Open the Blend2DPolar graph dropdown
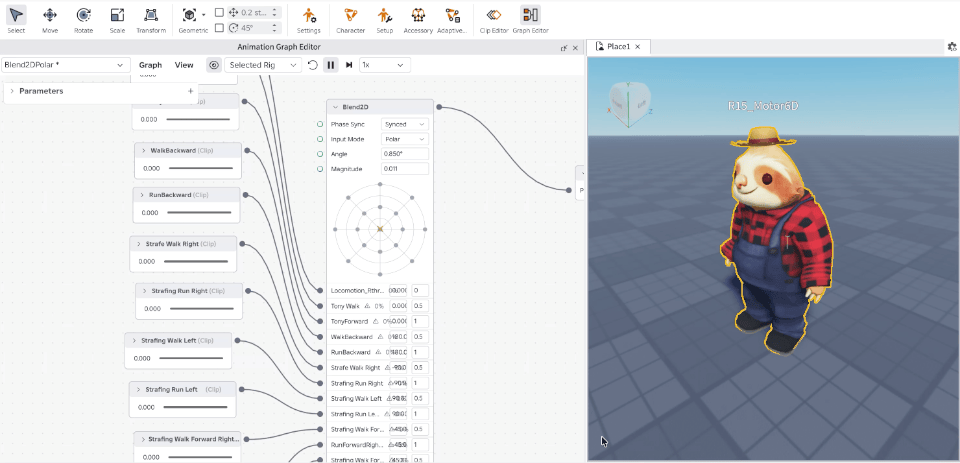This screenshot has width=960, height=463. click(66, 65)
